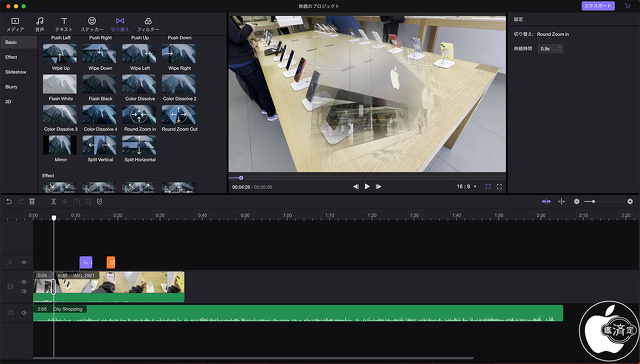Click the timeline playhead handle
640x364 pixels.
tap(53, 218)
